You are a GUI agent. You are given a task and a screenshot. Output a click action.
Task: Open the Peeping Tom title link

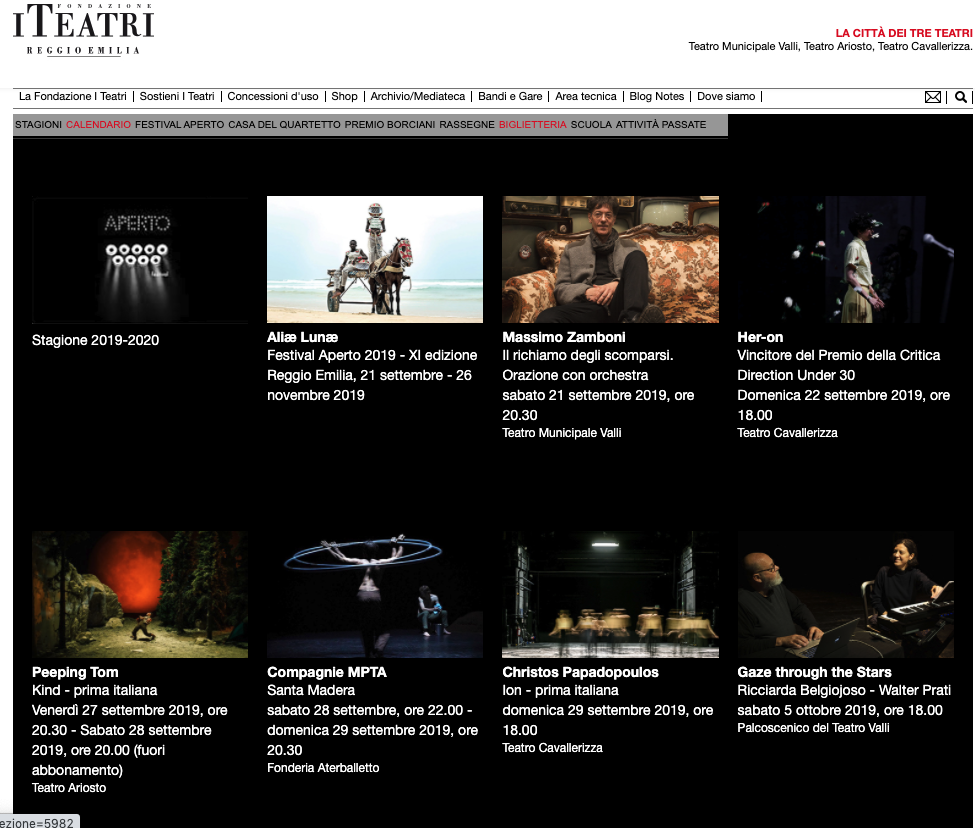pyautogui.click(x=75, y=672)
